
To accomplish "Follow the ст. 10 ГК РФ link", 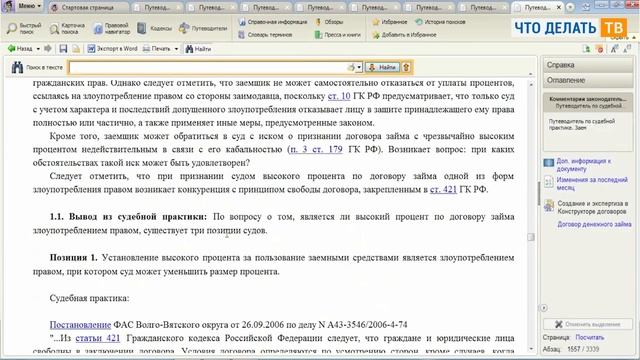I will 339,96.
